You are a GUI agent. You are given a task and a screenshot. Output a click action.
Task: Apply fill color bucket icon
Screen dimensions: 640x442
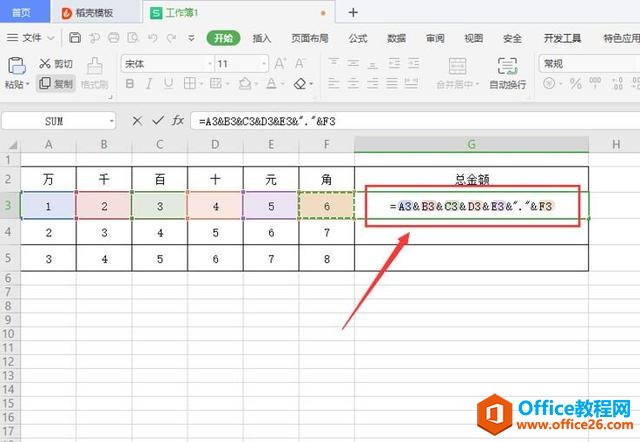click(x=245, y=84)
